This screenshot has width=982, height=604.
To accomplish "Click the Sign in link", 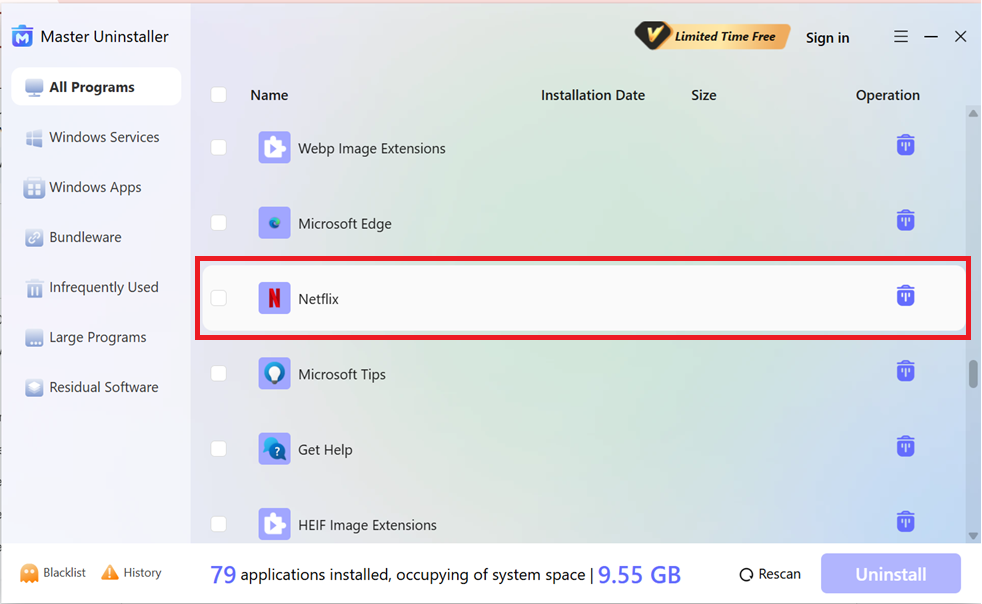I will coord(827,38).
